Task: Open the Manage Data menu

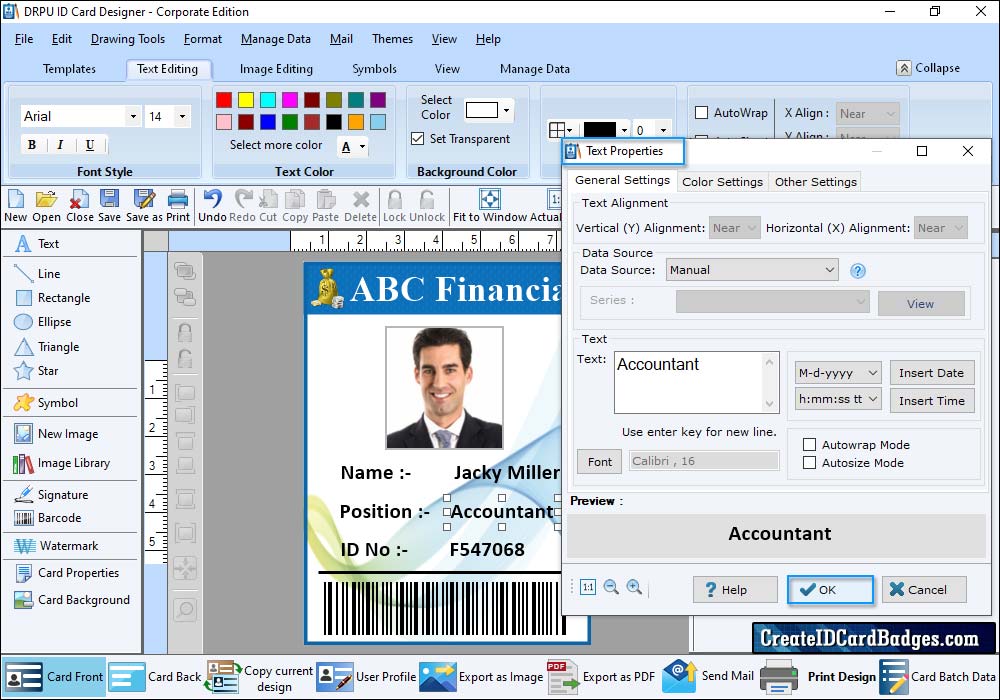Action: coord(276,39)
